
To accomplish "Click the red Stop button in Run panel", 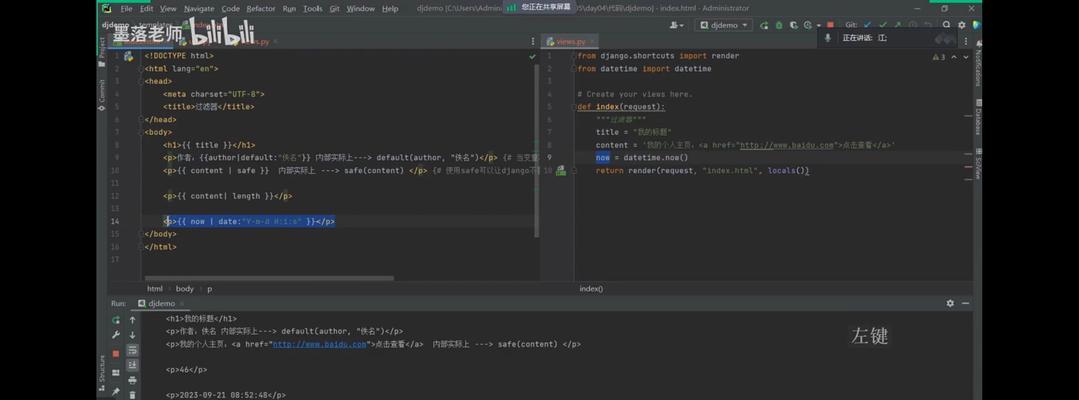I will pyautogui.click(x=116, y=353).
